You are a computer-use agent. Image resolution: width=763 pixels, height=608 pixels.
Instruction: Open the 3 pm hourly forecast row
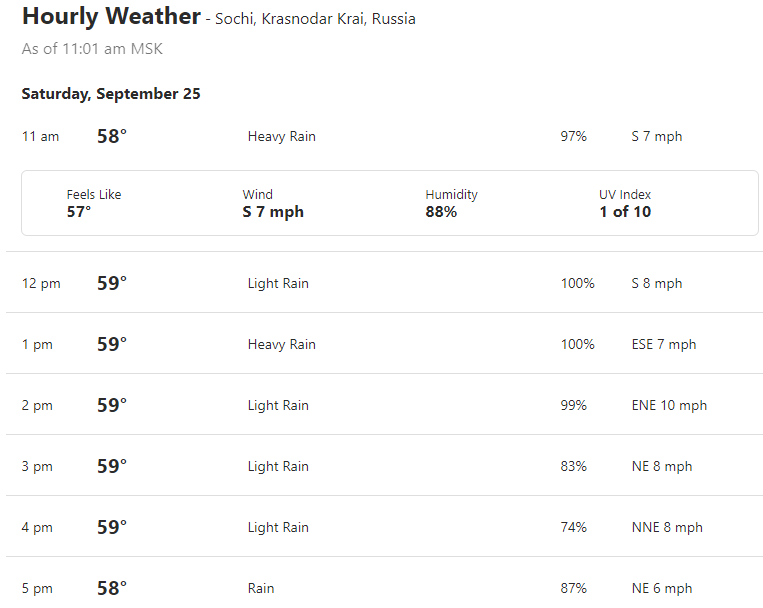point(384,466)
